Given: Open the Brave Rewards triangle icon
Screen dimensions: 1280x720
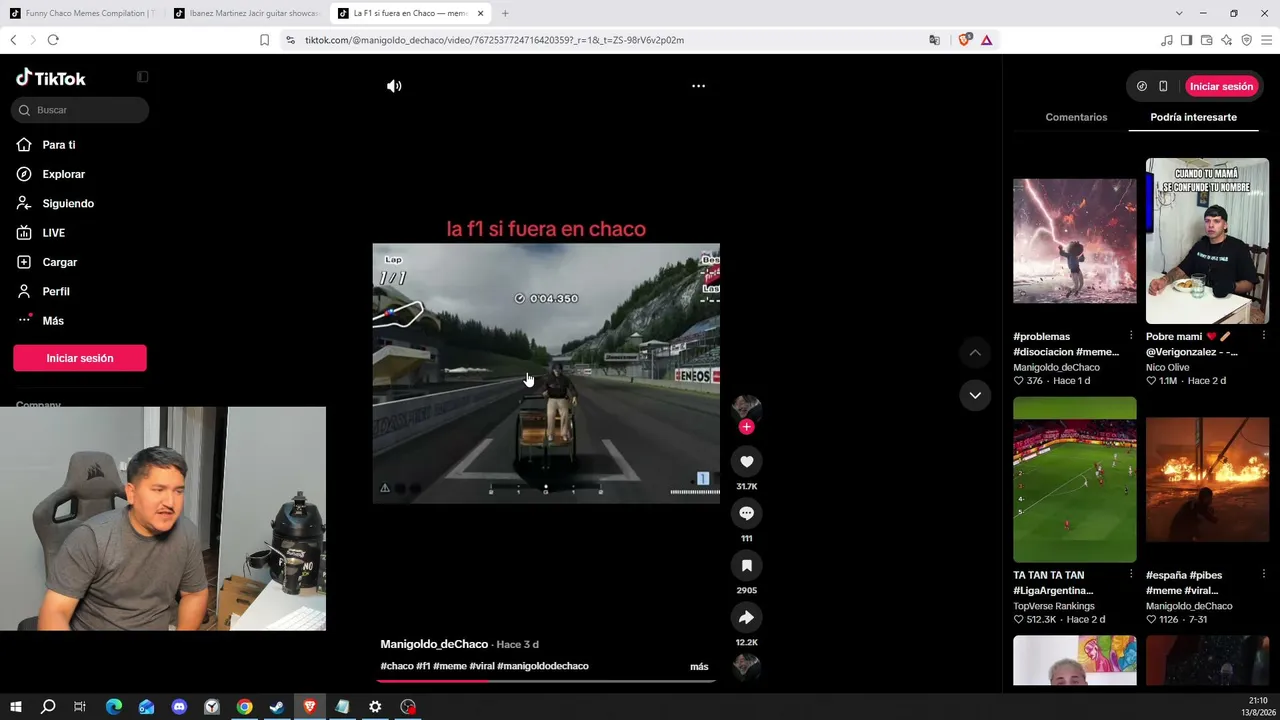Looking at the screenshot, I should [987, 40].
